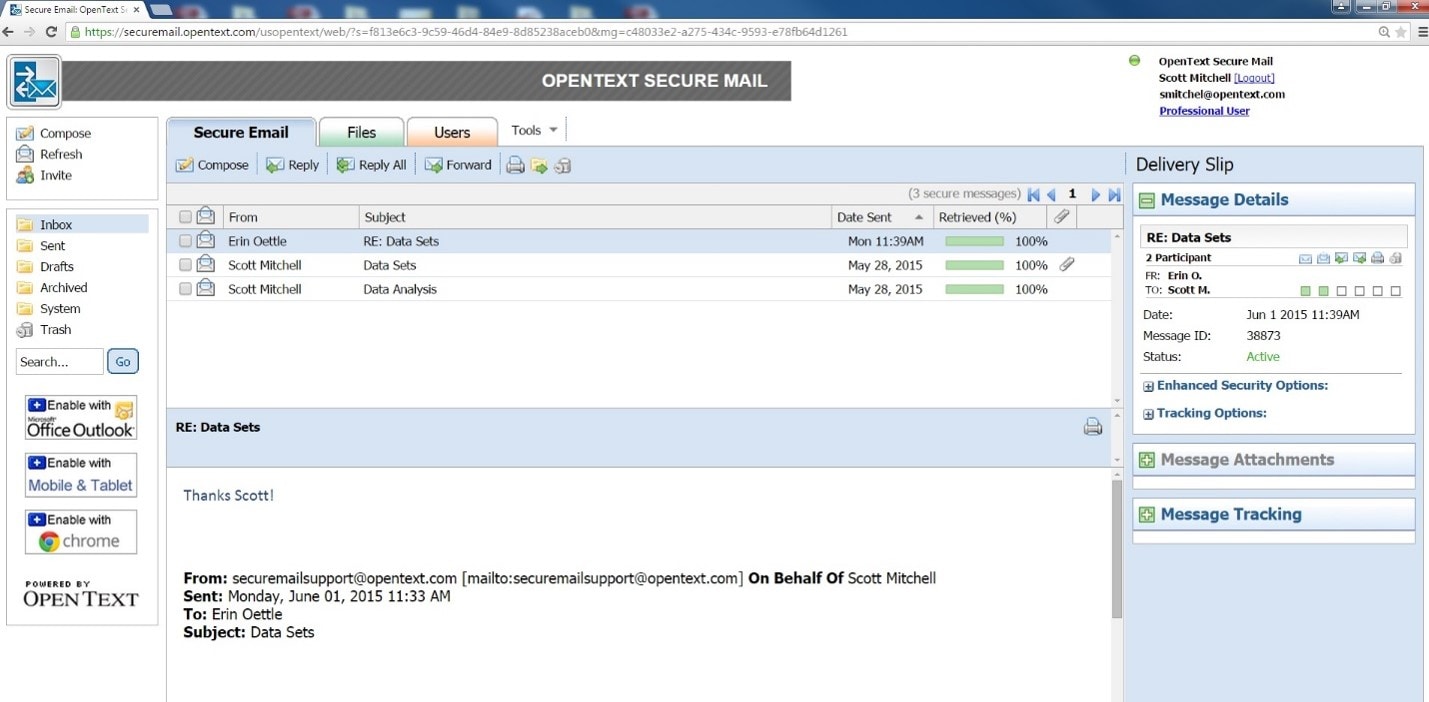This screenshot has width=1429, height=702.
Task: Switch to the Secure Email tab
Action: 241,132
